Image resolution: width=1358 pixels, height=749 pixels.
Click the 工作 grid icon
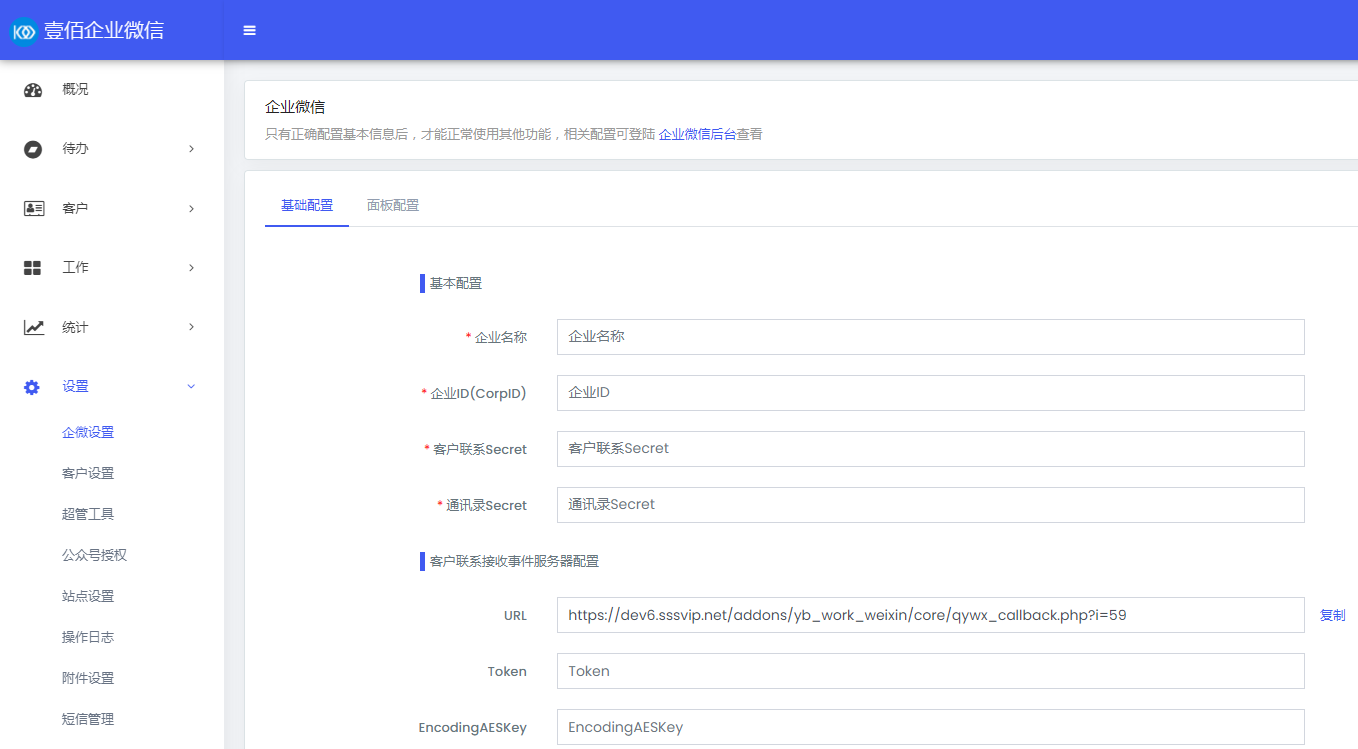(x=33, y=268)
